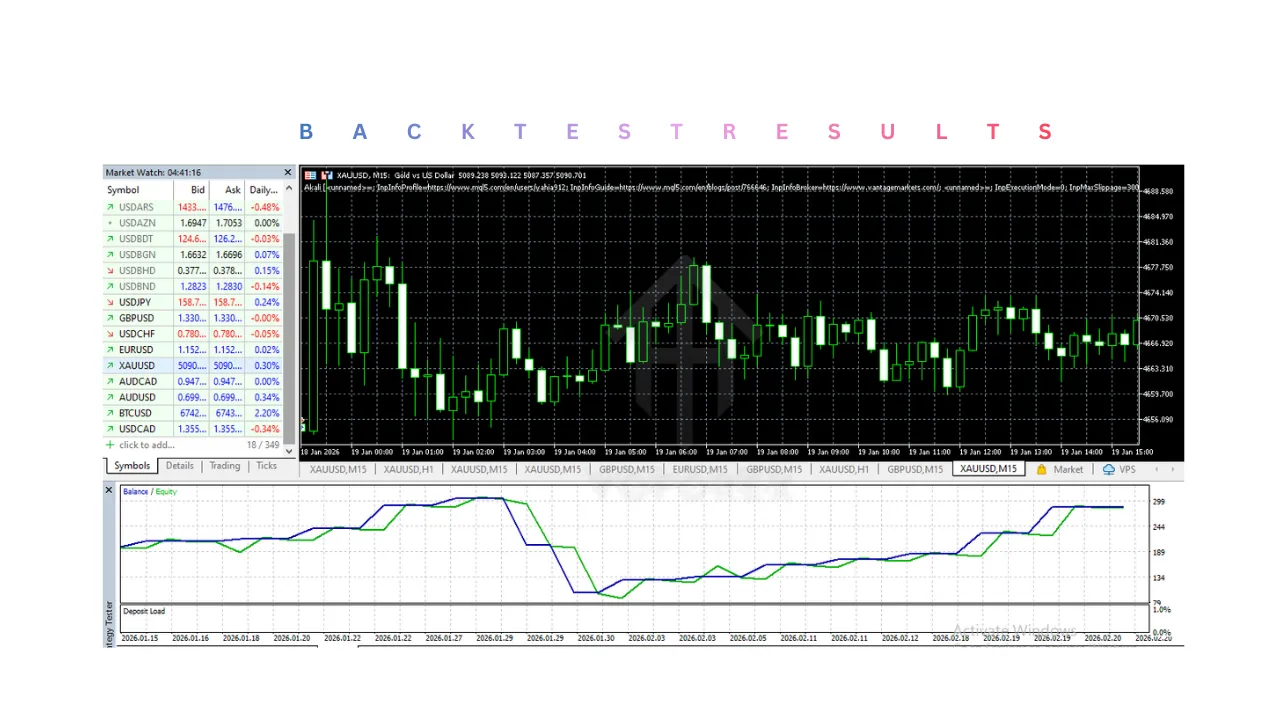Click the dot icon of USDAZN

click(x=110, y=223)
